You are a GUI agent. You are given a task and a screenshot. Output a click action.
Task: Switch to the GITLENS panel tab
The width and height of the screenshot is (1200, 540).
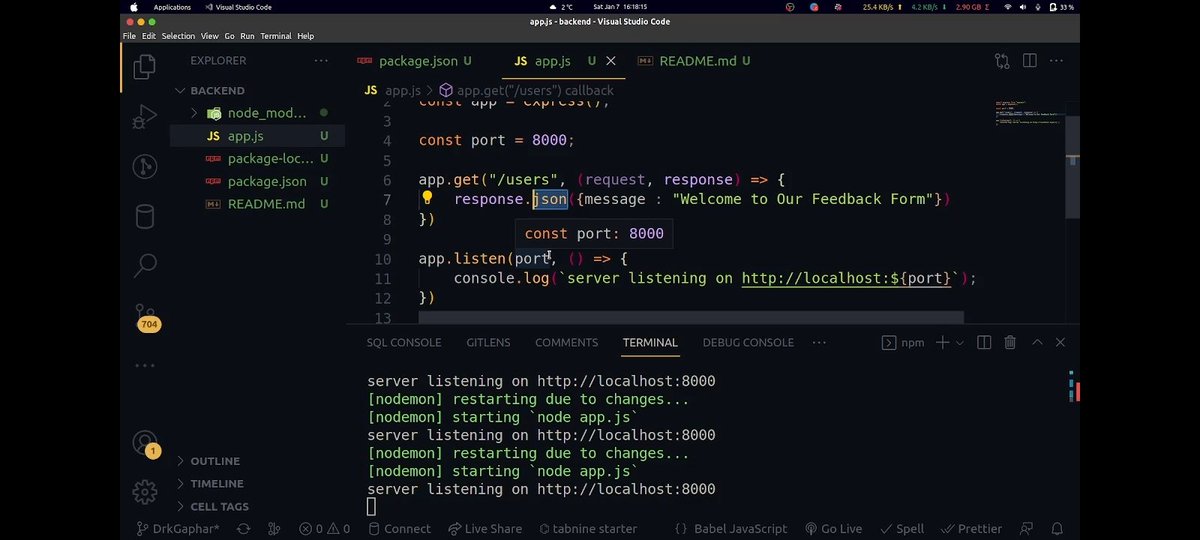[488, 342]
